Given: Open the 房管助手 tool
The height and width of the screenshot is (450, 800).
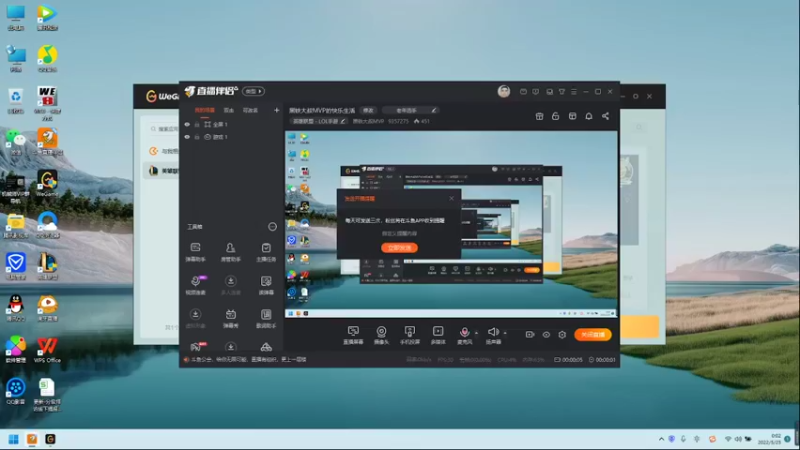Looking at the screenshot, I should click(231, 252).
